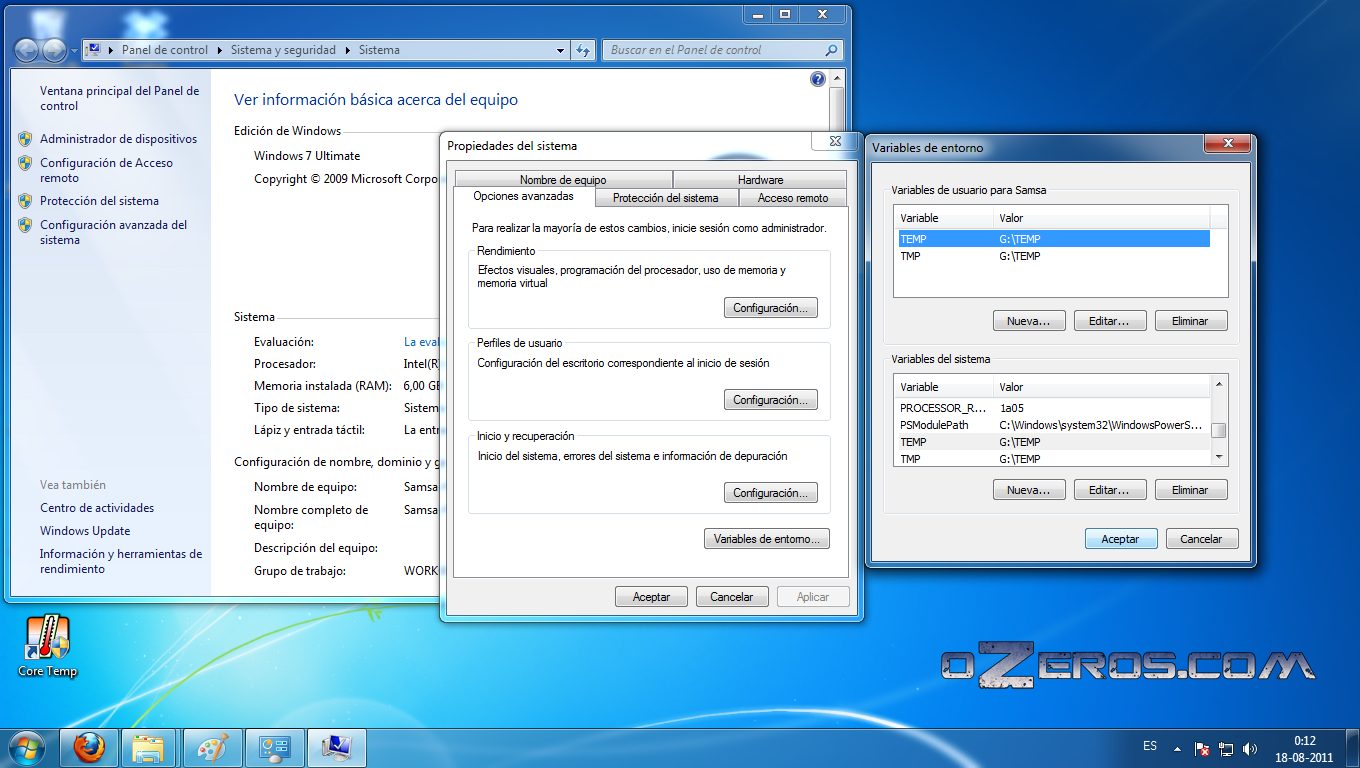This screenshot has height=768, width=1360.
Task: Open Centro de actividades link
Action: pyautogui.click(x=97, y=508)
